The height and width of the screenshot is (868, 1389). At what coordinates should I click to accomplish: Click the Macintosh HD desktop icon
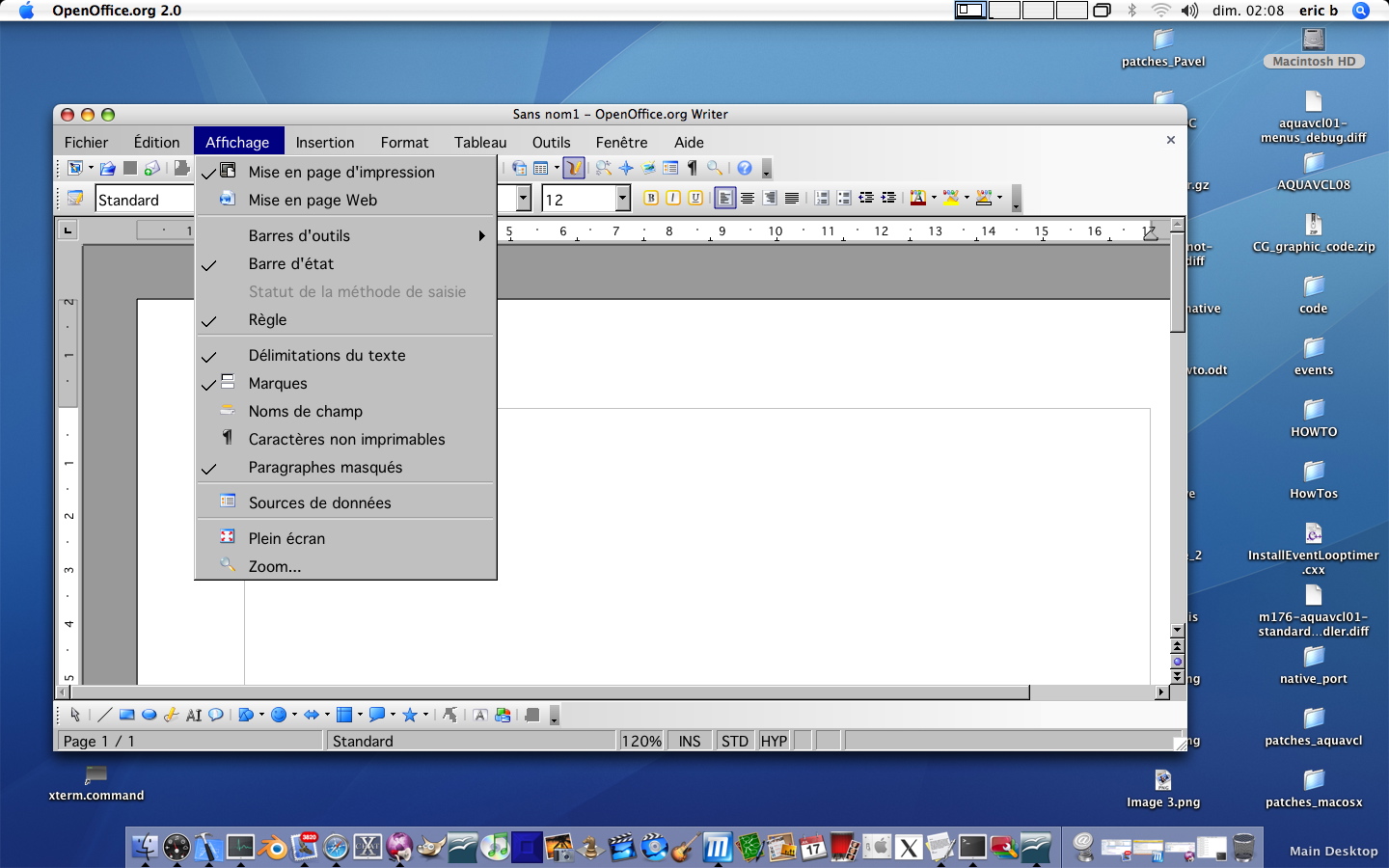point(1314,48)
